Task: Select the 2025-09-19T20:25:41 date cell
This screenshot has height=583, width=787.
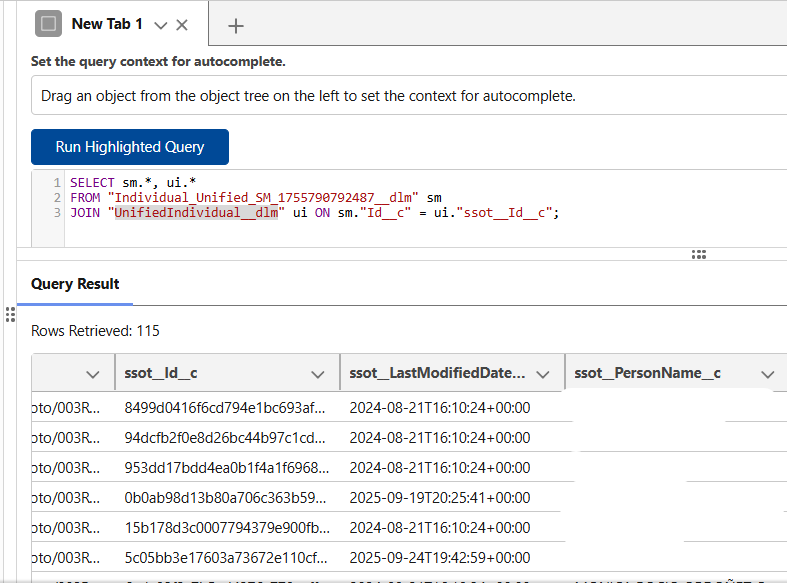Action: tap(439, 498)
